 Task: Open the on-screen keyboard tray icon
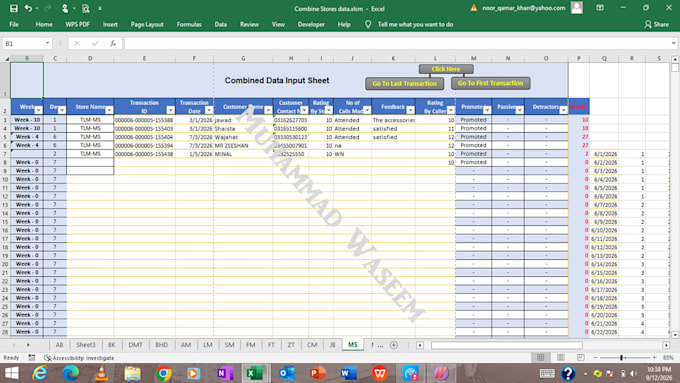point(547,373)
